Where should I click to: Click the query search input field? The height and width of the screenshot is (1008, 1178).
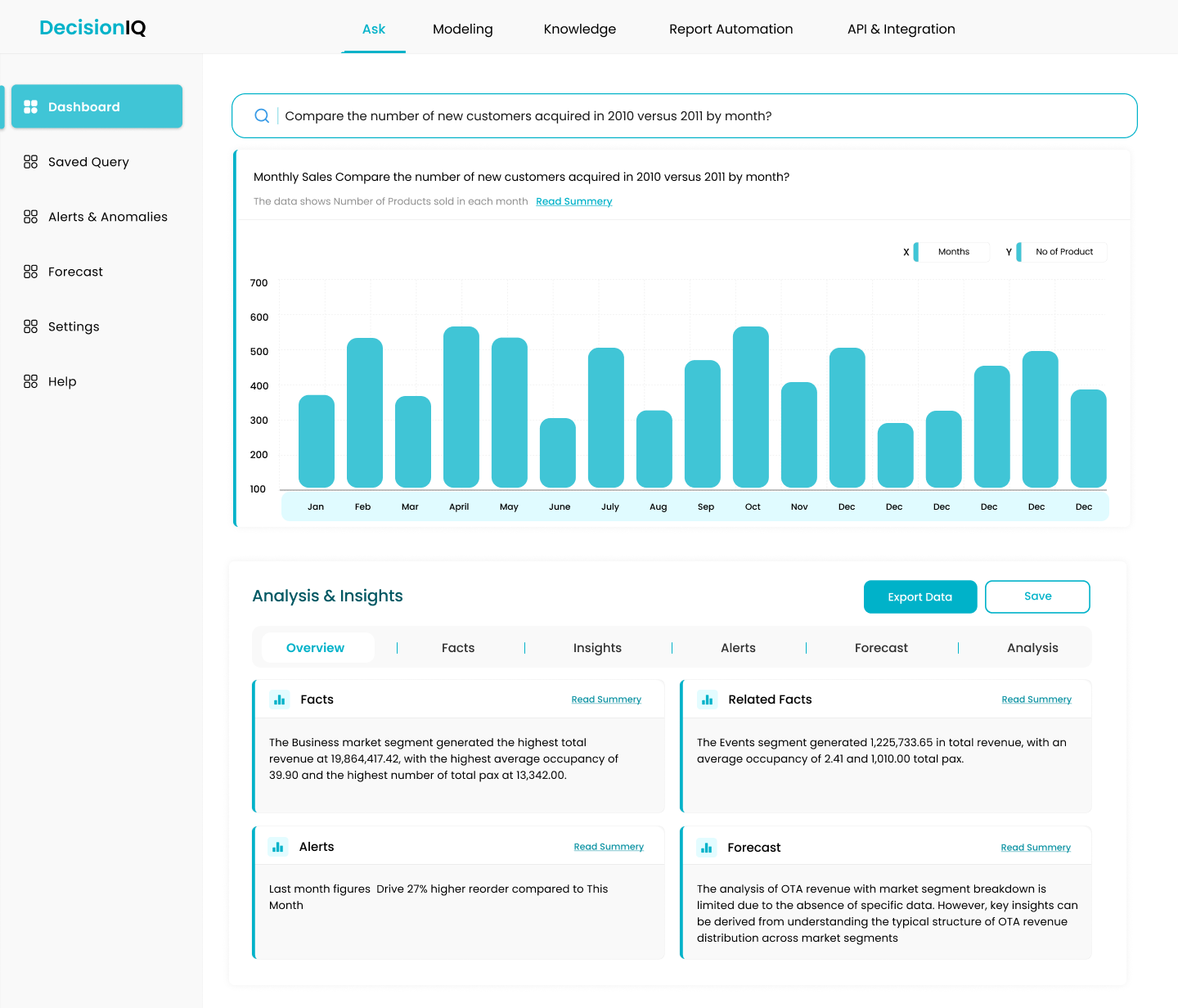(704, 116)
